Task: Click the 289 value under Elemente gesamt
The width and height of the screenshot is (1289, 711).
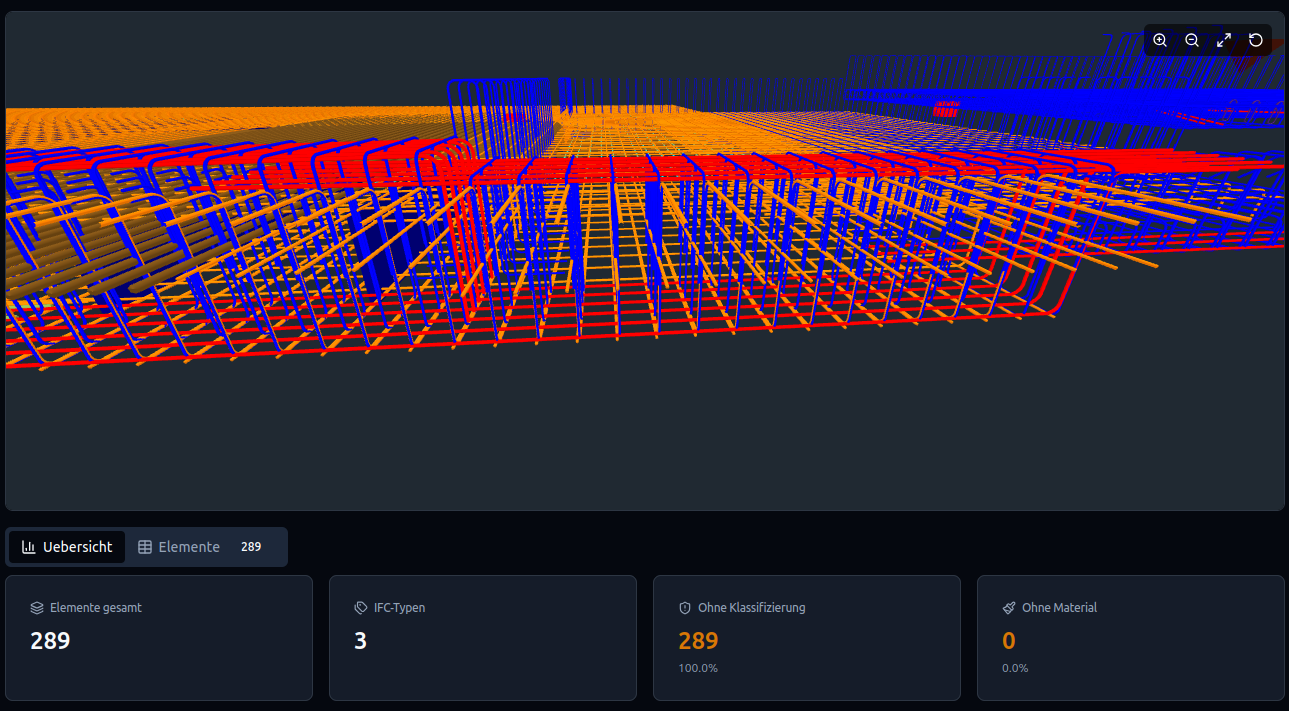Action: [50, 641]
